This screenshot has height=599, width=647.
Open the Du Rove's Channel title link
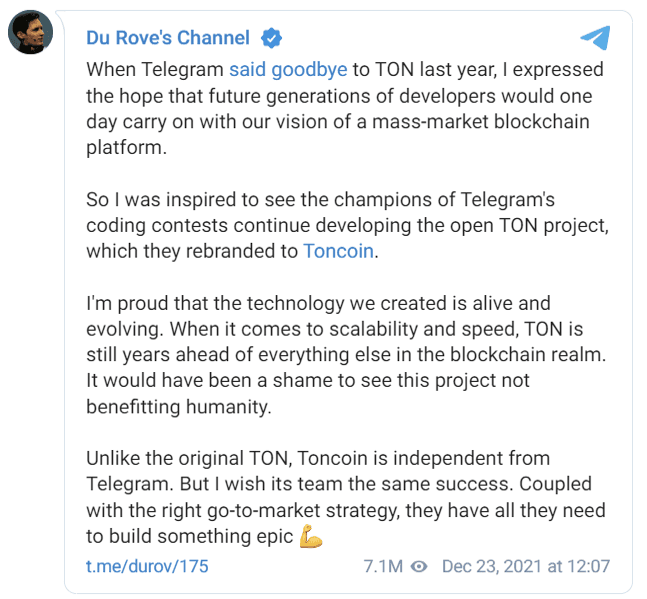[168, 39]
